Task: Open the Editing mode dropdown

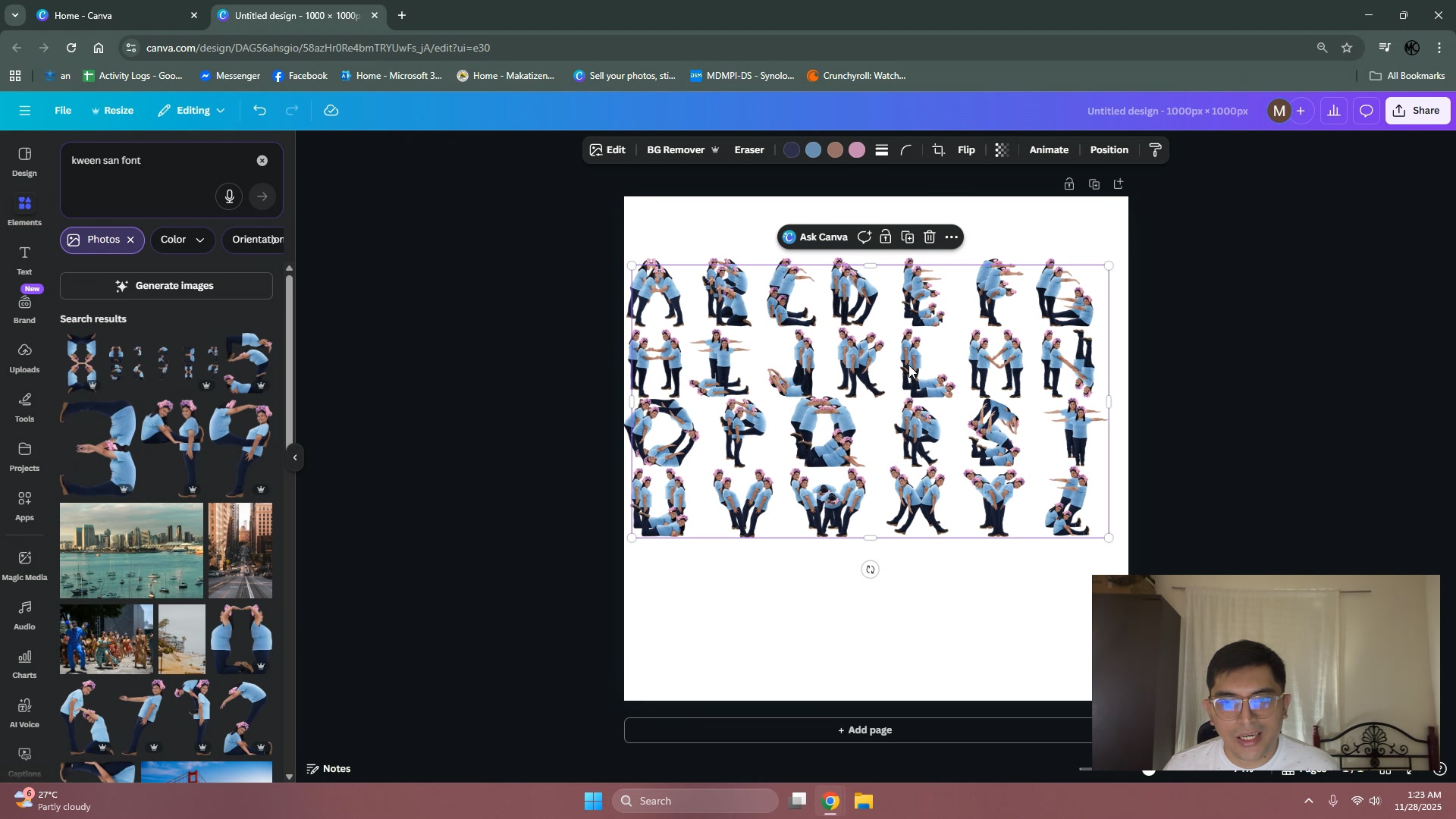Action: pos(191,111)
